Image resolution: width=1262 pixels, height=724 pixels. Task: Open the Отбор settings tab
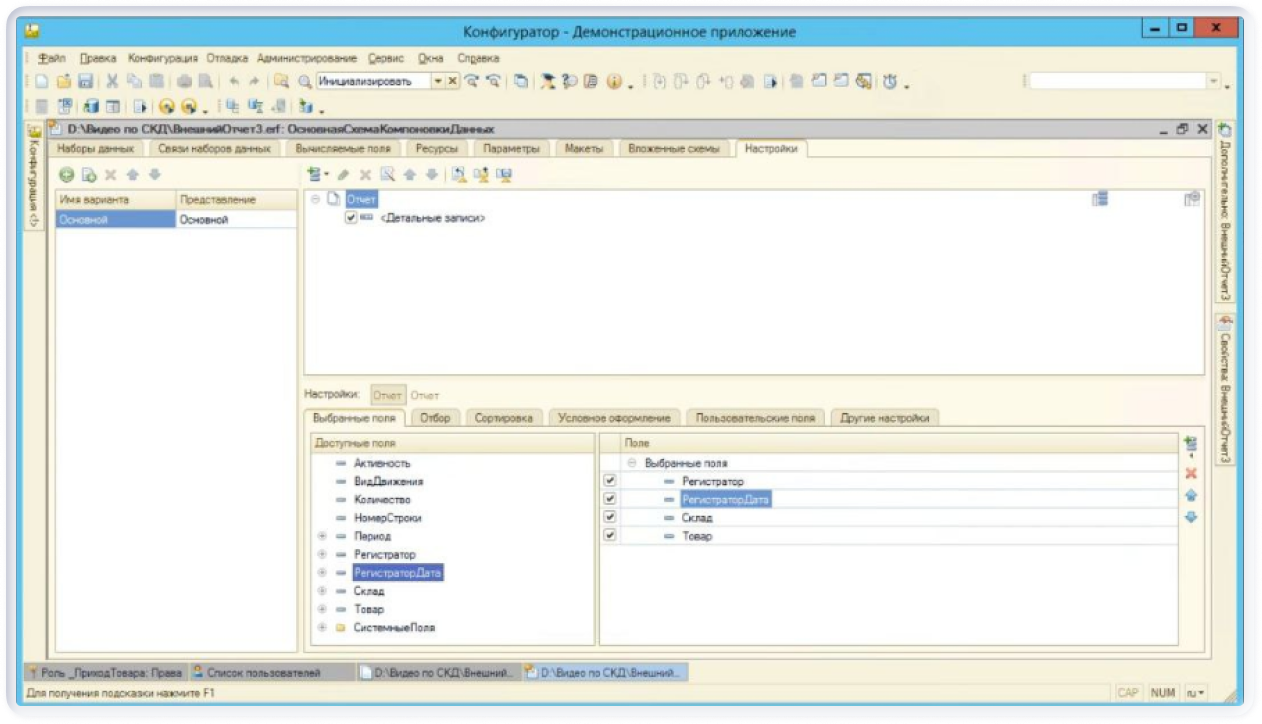coord(434,418)
